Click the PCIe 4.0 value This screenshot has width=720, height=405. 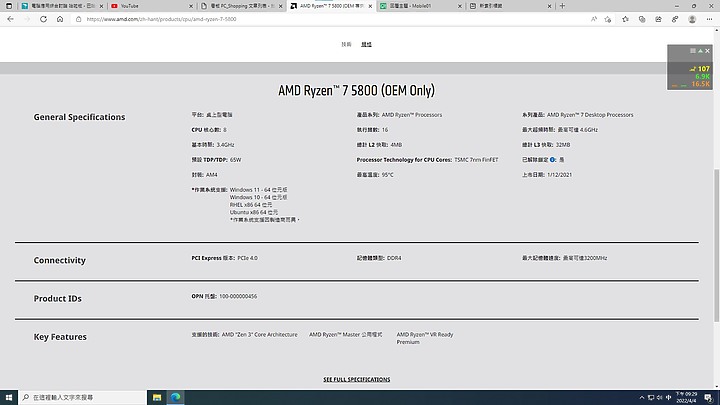coord(248,258)
